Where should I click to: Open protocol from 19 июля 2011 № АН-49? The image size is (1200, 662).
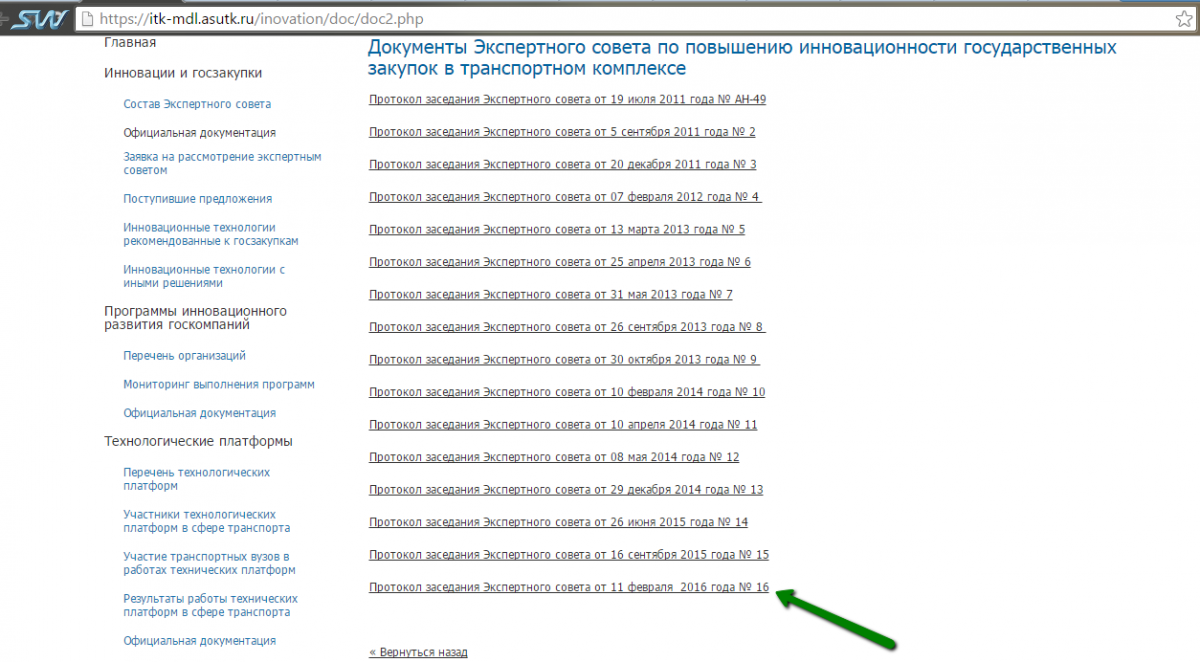click(x=567, y=99)
